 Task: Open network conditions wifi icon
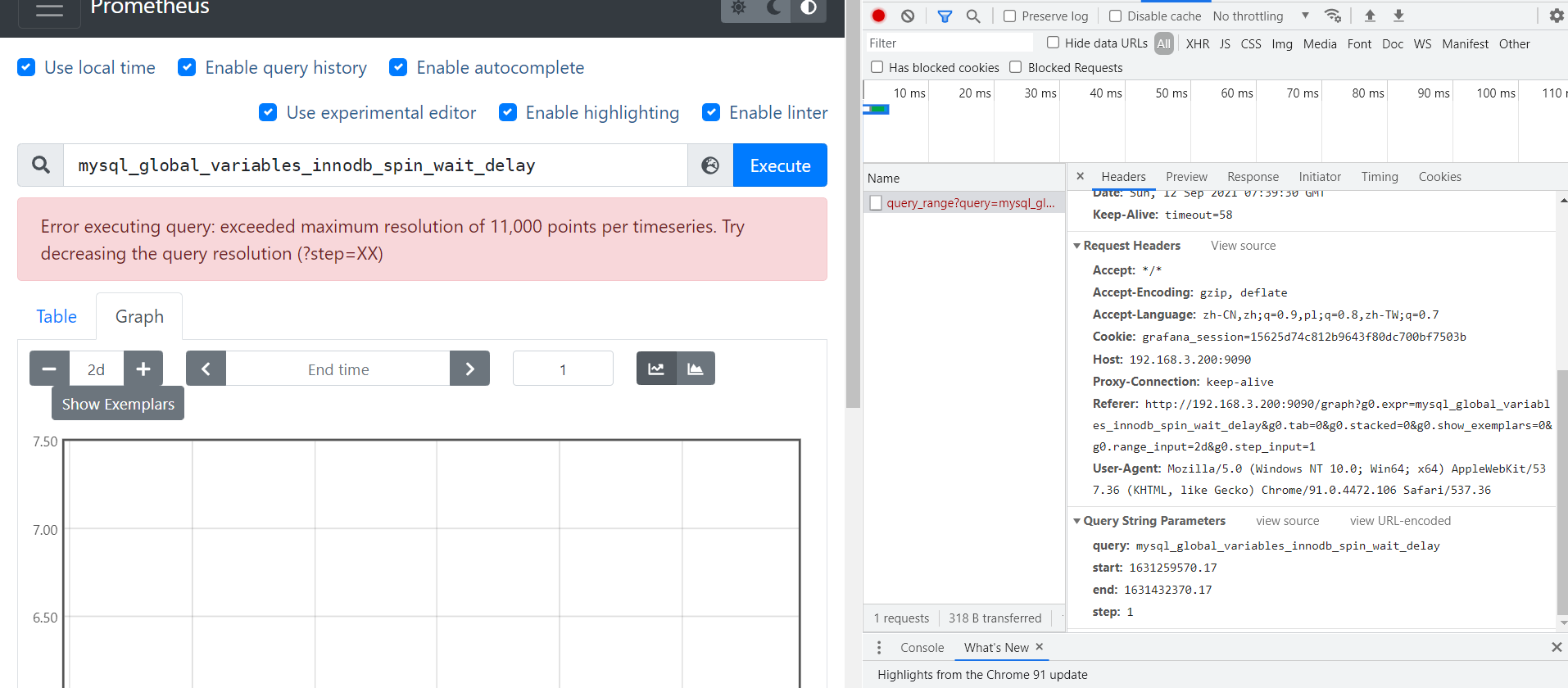point(1333,16)
